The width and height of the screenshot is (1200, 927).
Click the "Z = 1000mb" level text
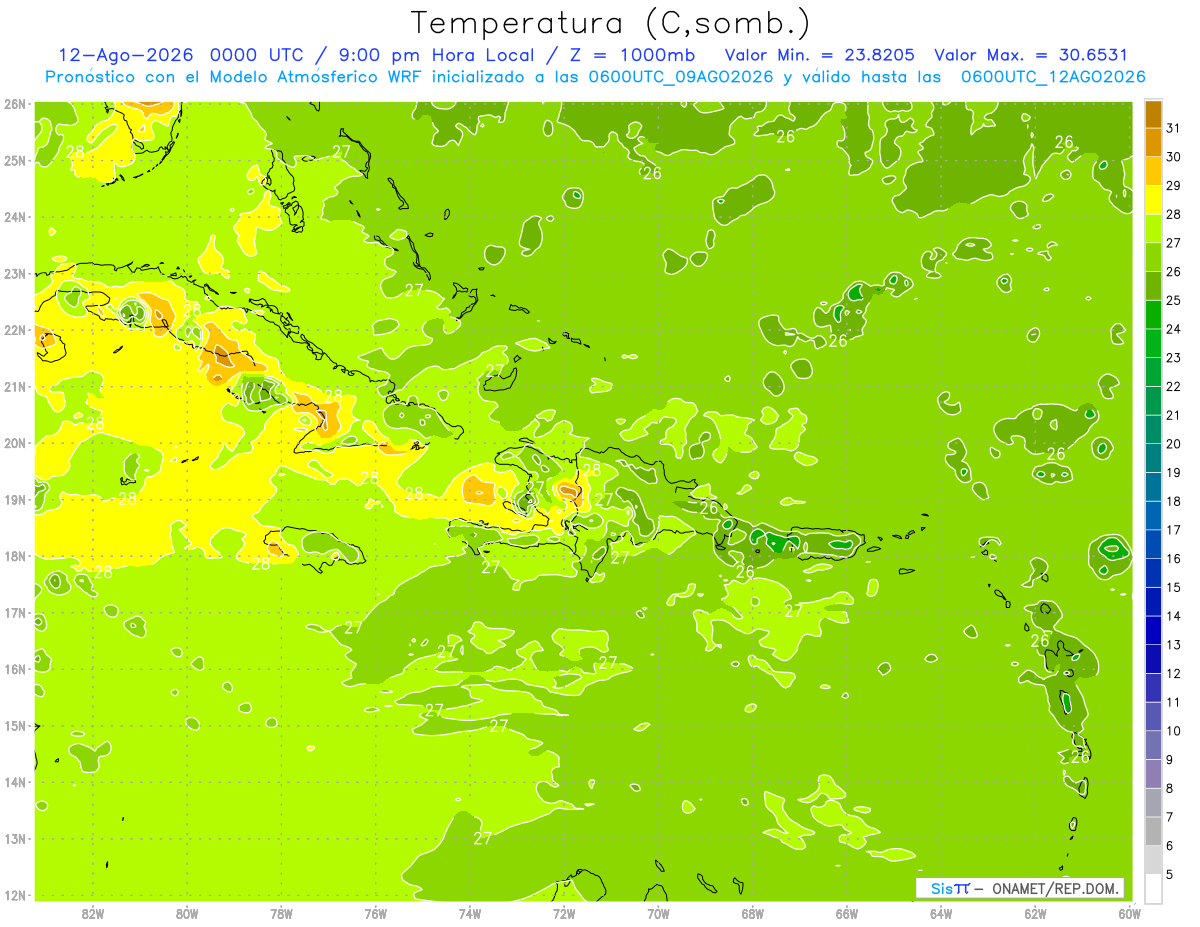pyautogui.click(x=633, y=55)
